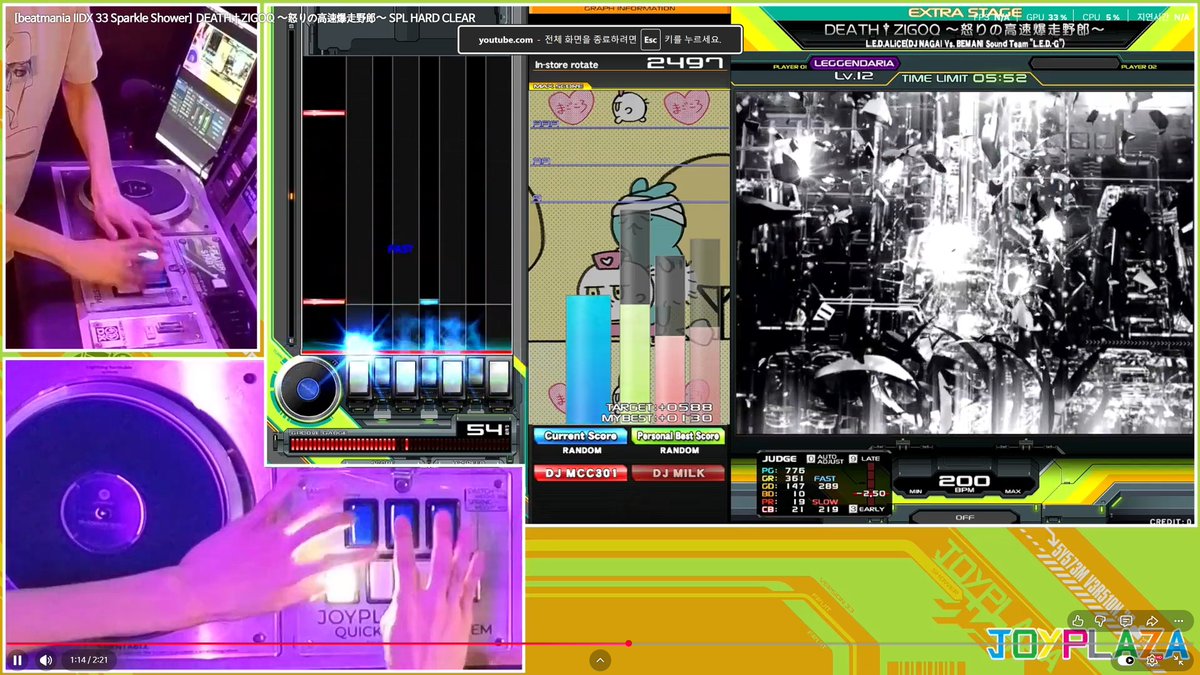Open the comments panel icon

point(1127,620)
